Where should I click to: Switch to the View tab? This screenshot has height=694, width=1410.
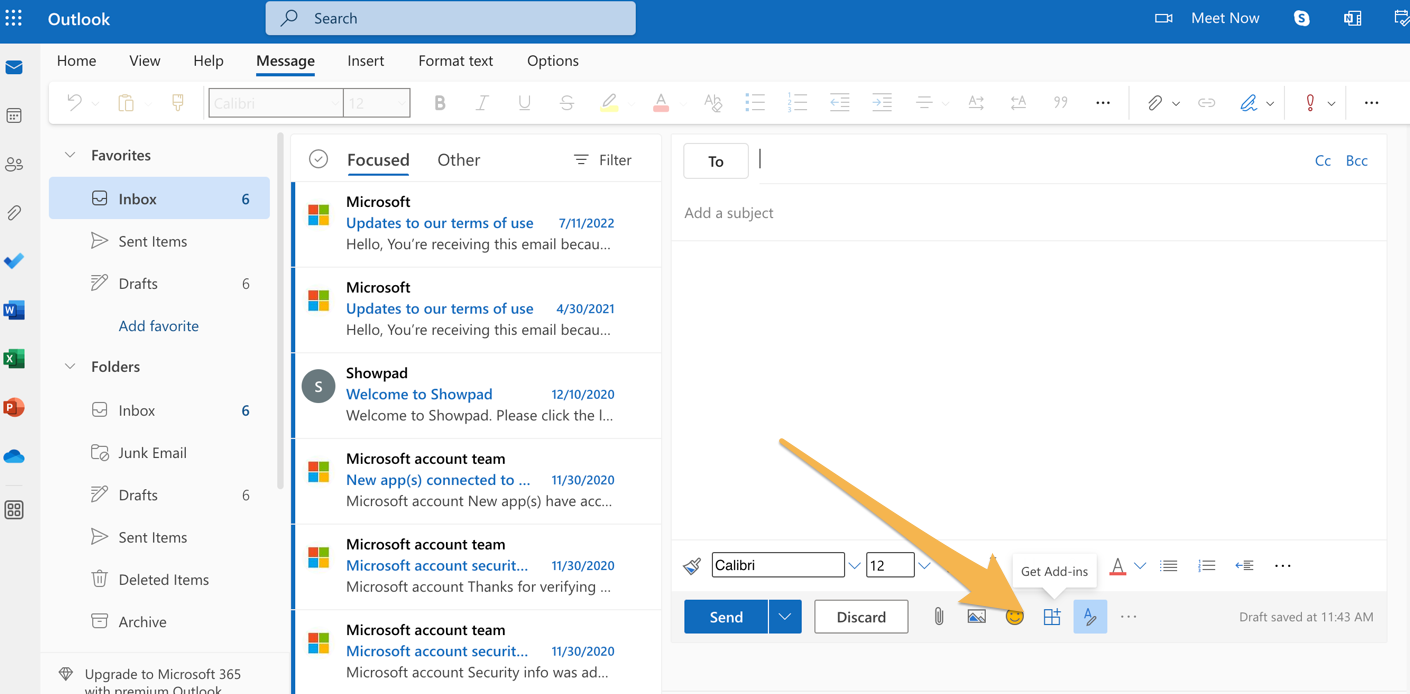tap(144, 61)
